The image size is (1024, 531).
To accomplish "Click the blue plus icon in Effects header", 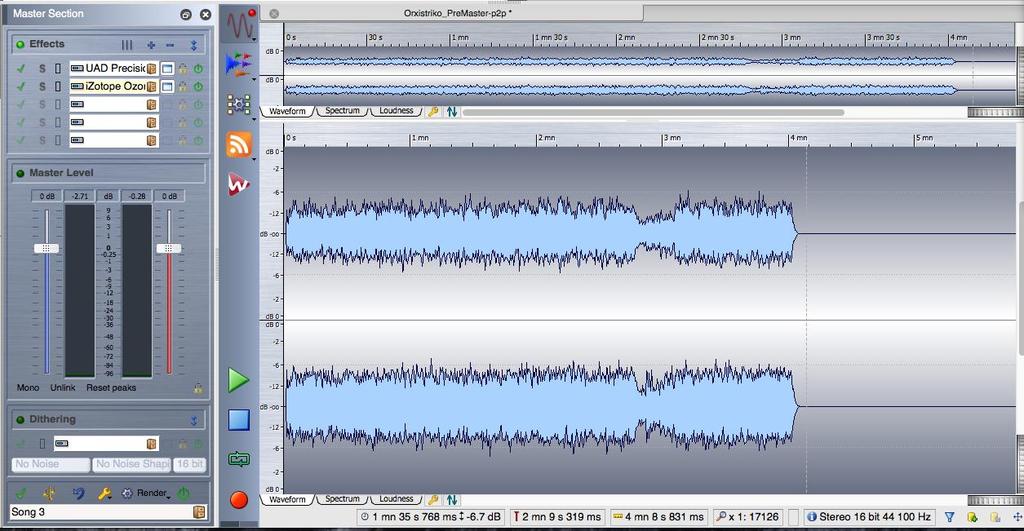I will coord(151,45).
